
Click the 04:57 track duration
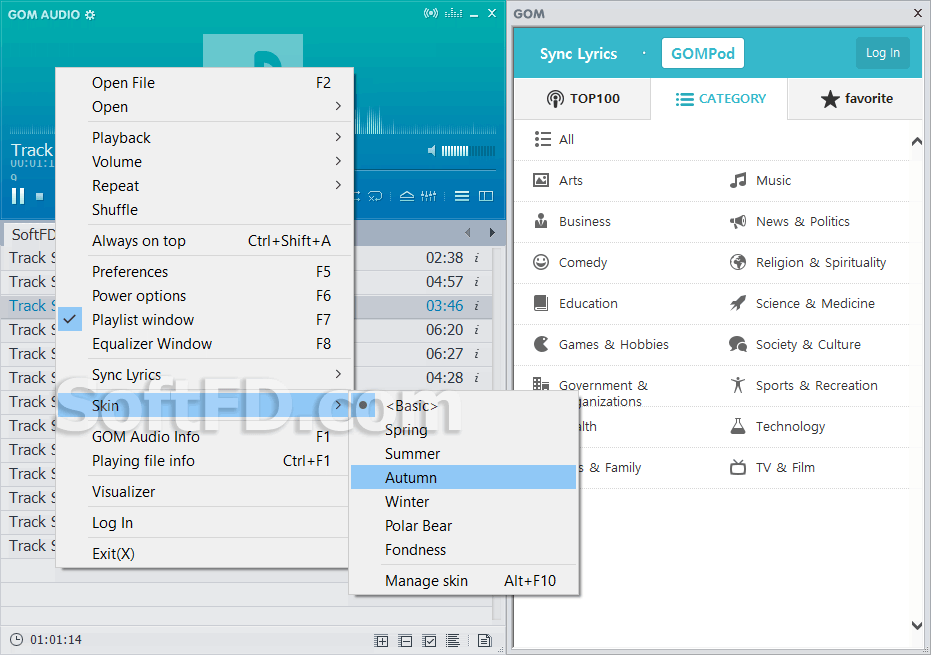[444, 282]
